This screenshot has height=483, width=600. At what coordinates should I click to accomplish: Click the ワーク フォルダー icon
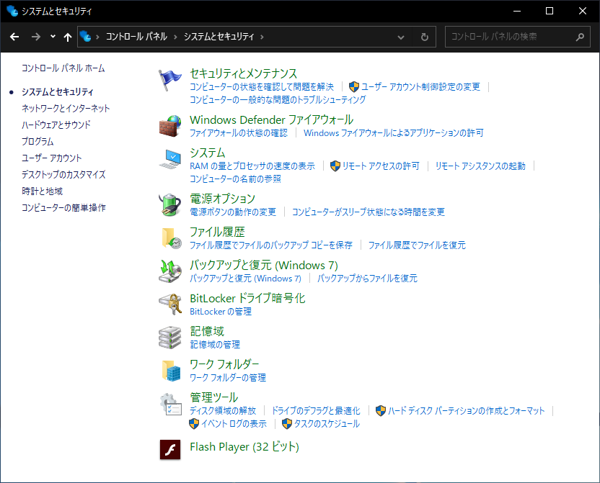171,370
